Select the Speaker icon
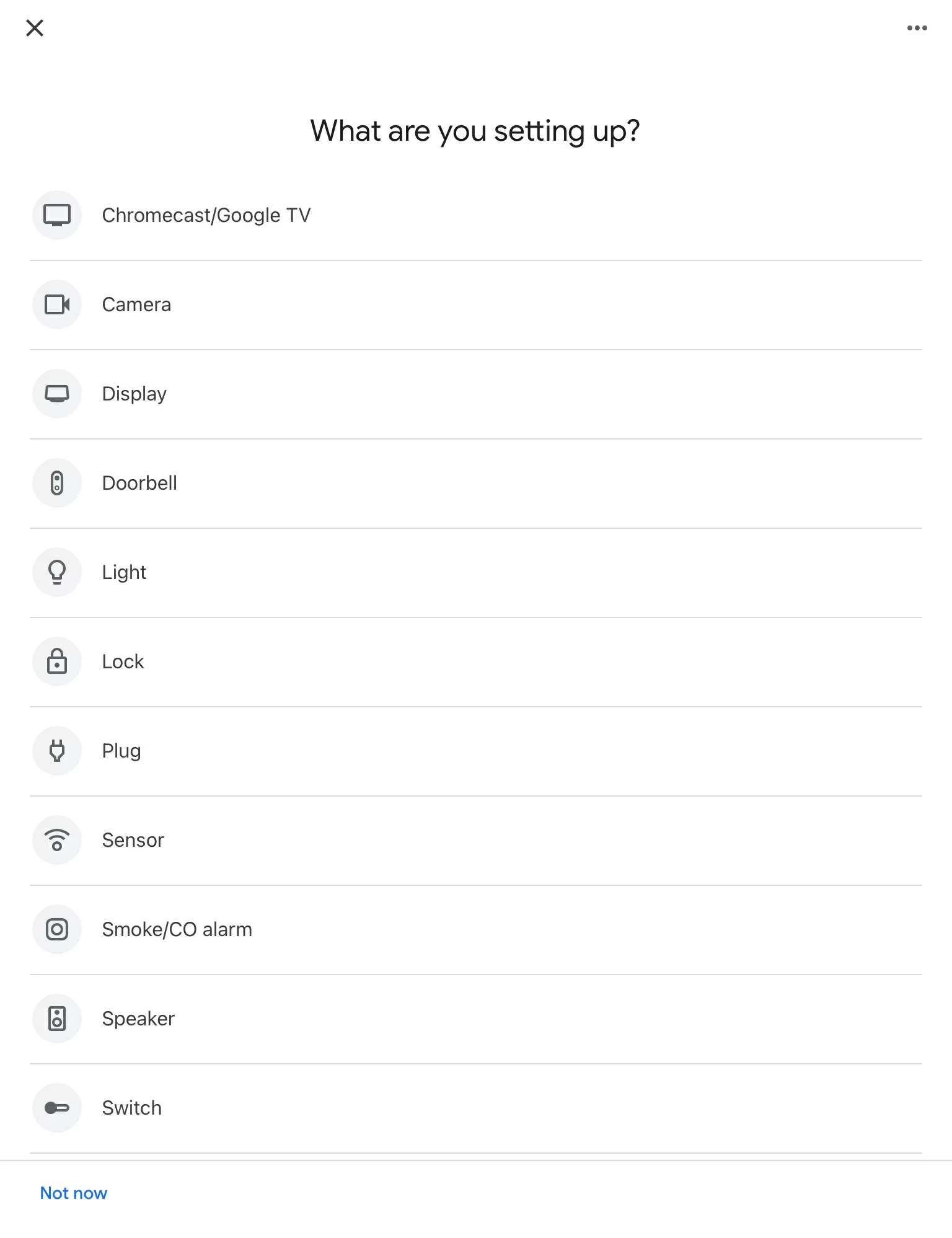952x1238 pixels. pos(57,1019)
